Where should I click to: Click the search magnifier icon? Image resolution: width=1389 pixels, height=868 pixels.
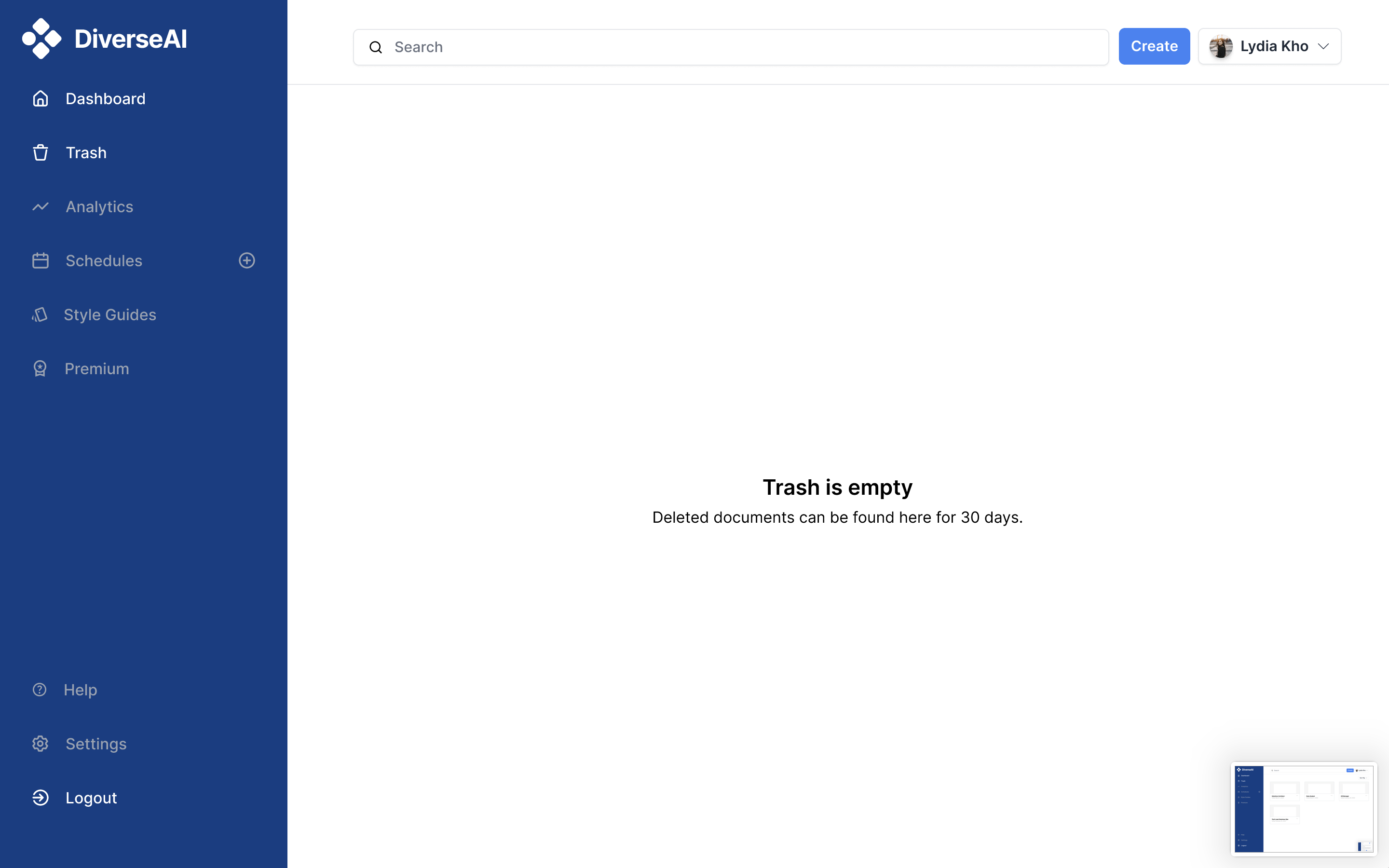tap(376, 47)
